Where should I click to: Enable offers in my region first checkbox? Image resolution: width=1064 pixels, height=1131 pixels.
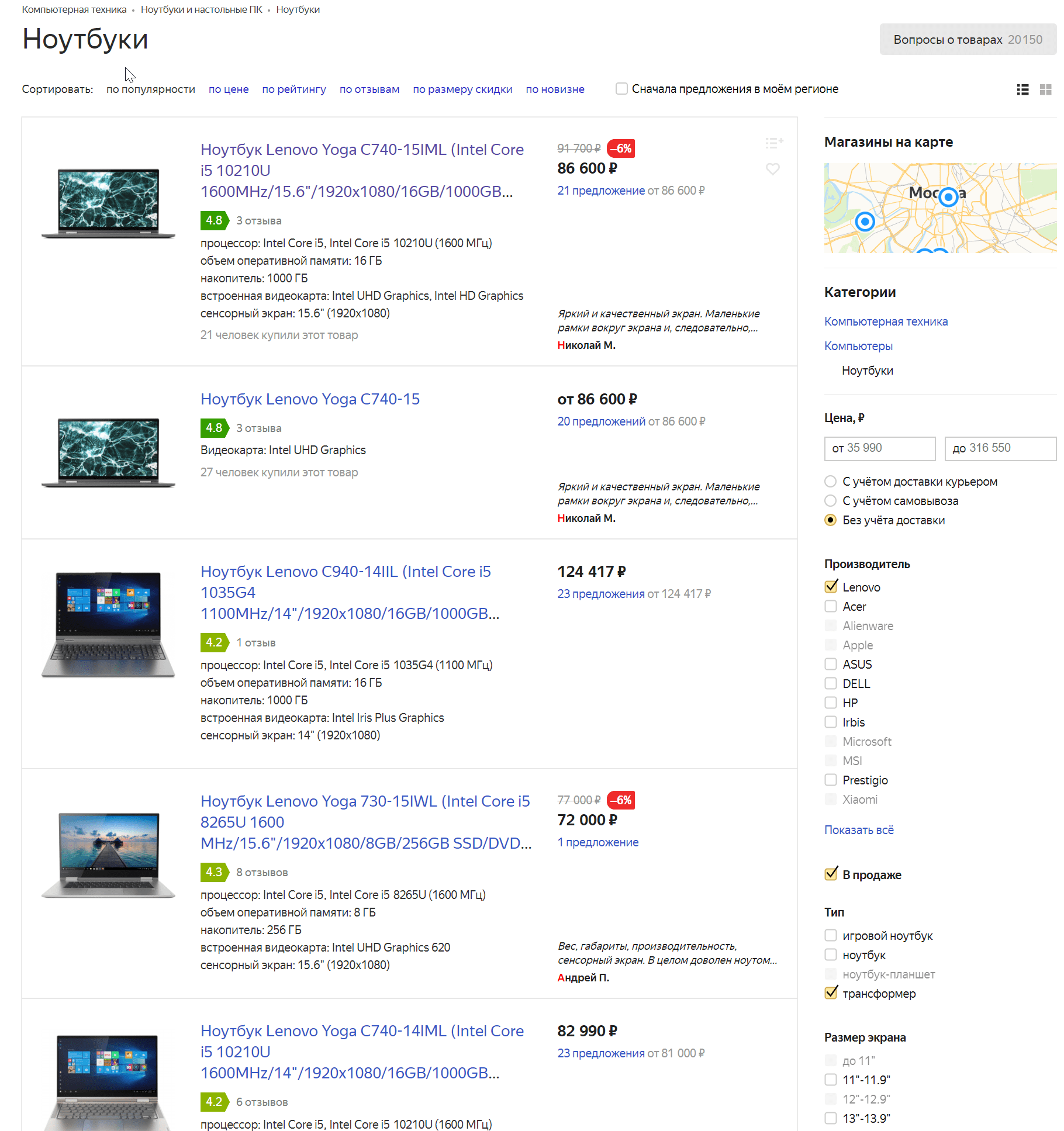[x=621, y=89]
